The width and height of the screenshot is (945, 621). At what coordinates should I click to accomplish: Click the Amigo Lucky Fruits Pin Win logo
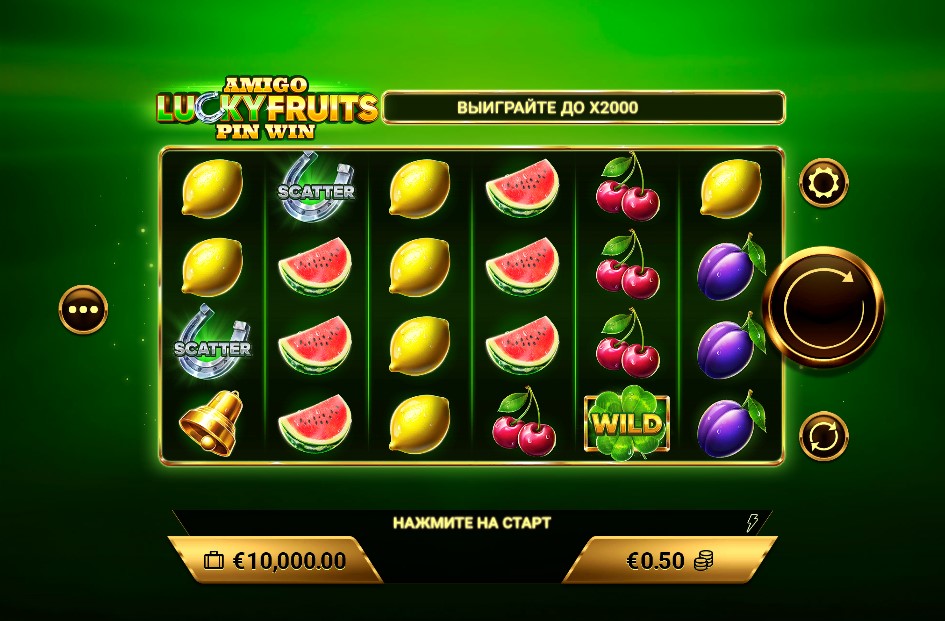[x=266, y=109]
